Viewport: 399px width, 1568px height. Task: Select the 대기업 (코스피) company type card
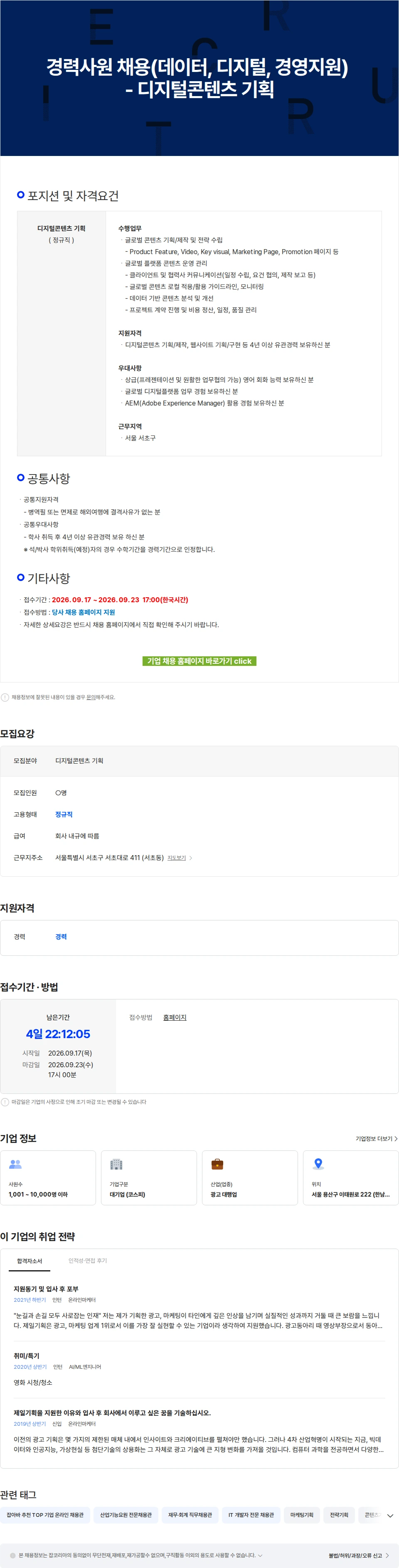(x=149, y=1177)
